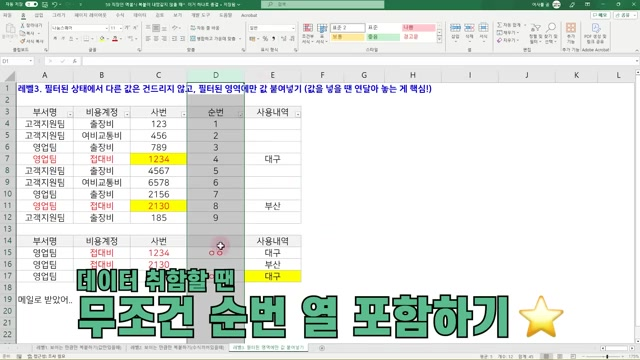This screenshot has width=640, height=360.
Task: Toggle the AutoSave switch
Action: click(x=31, y=4)
